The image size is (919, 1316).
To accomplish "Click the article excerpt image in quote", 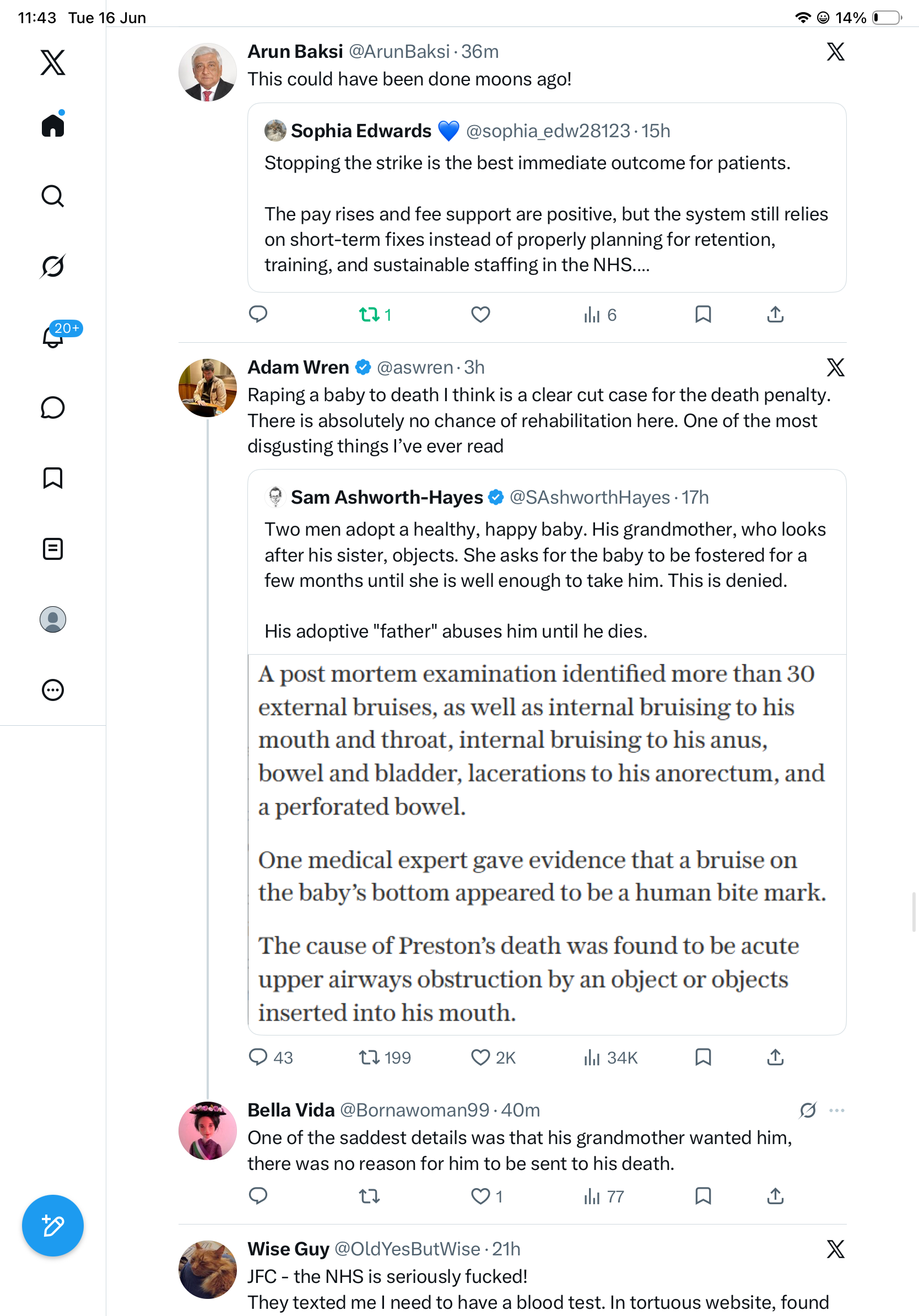I will [547, 844].
